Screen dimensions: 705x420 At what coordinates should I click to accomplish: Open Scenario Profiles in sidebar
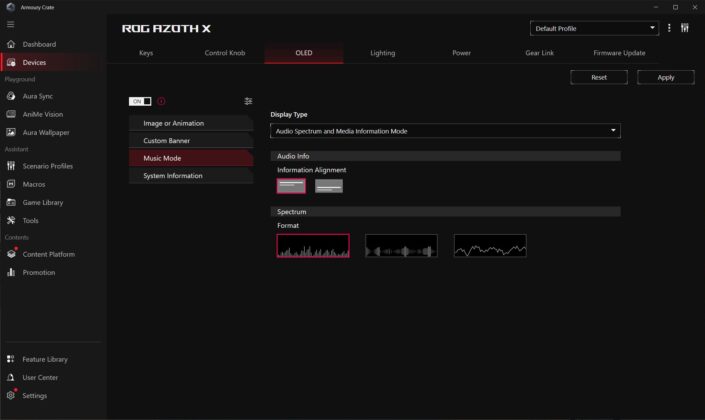[48, 166]
